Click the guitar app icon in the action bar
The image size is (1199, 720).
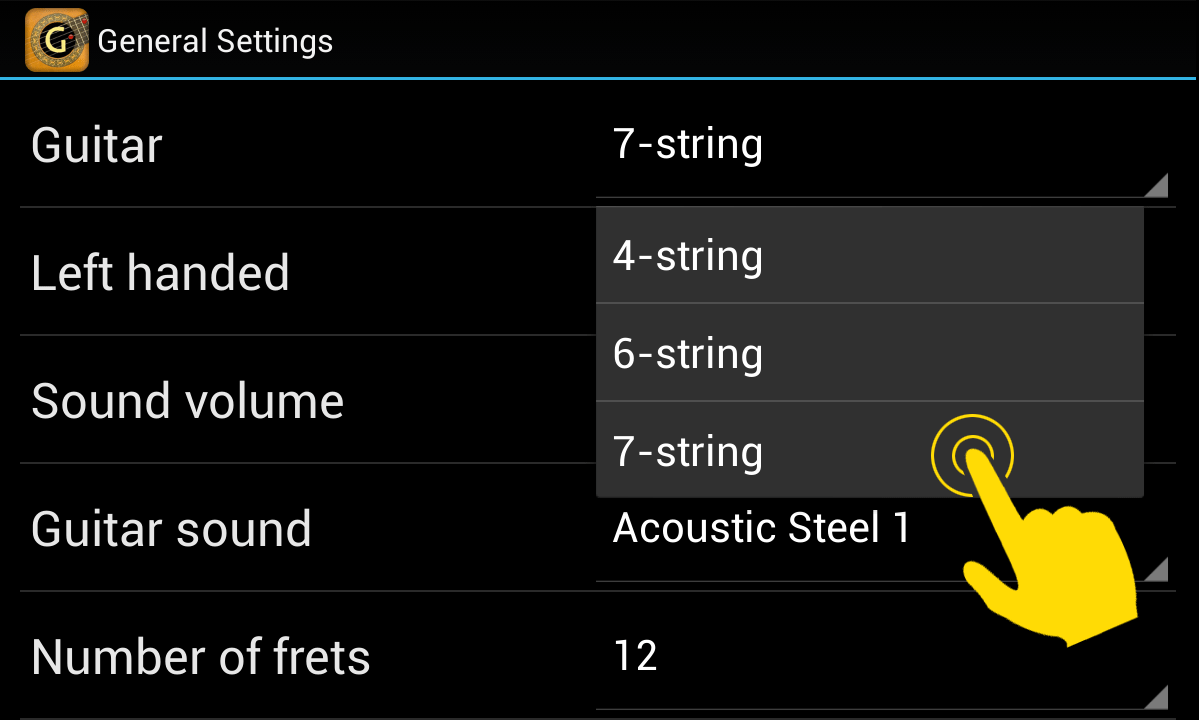(56, 40)
